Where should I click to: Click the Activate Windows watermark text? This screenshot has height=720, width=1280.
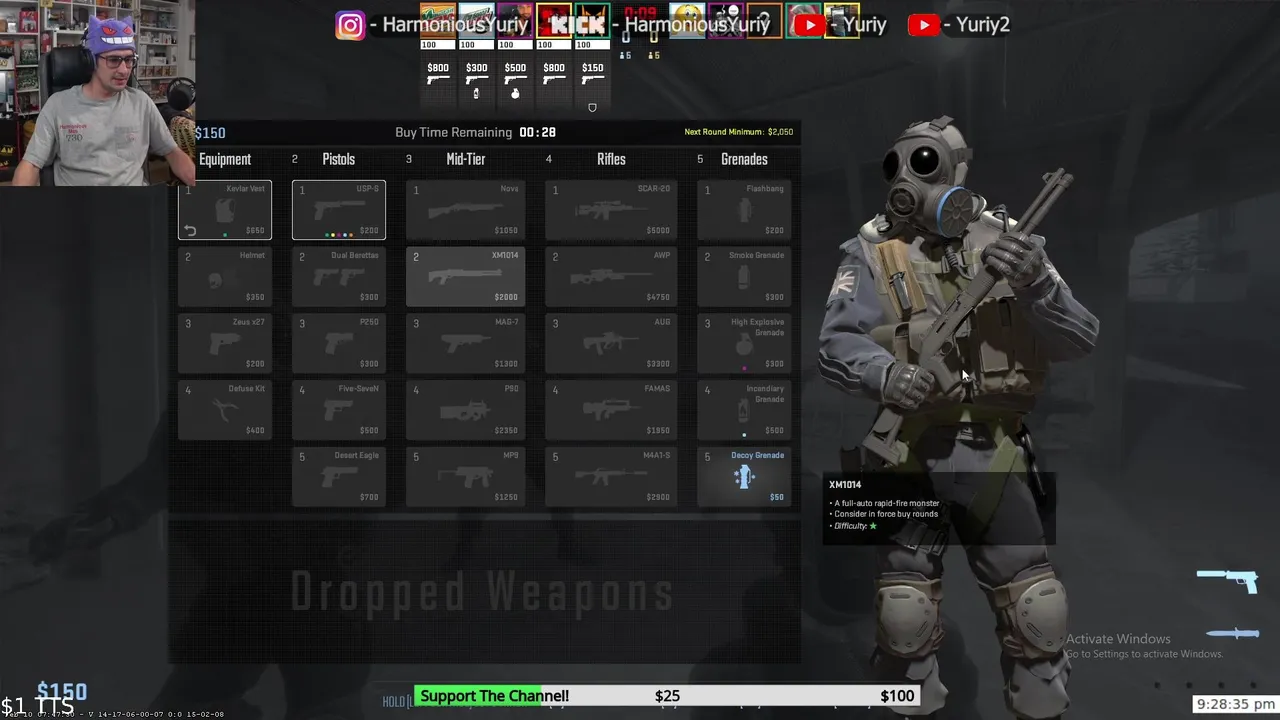[x=1118, y=639]
